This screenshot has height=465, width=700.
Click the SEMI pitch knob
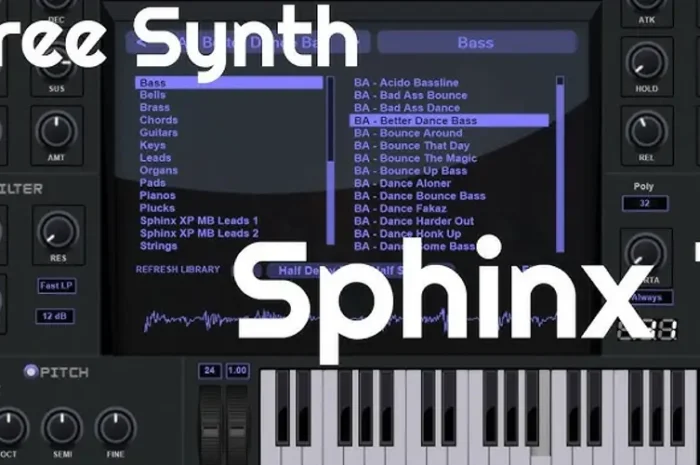pos(62,428)
